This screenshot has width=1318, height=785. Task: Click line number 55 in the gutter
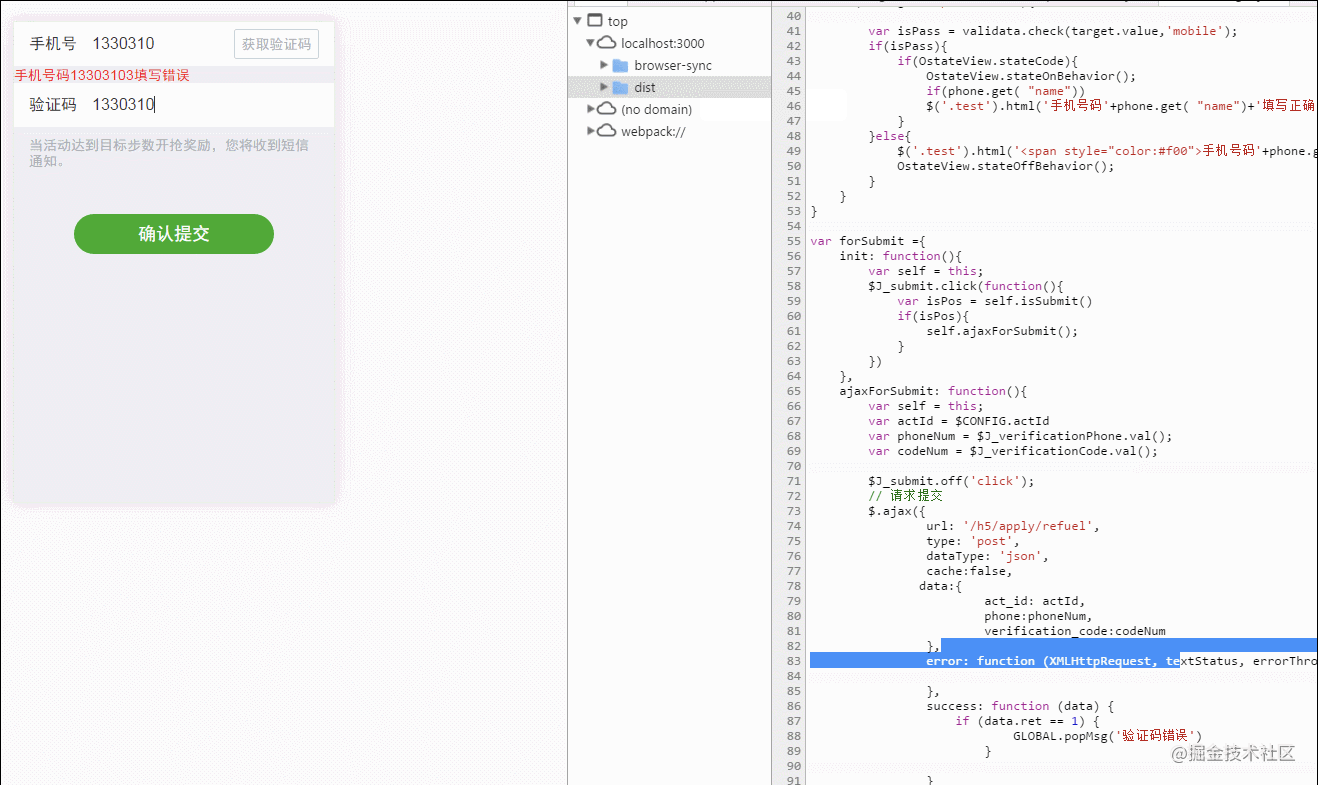click(x=794, y=241)
